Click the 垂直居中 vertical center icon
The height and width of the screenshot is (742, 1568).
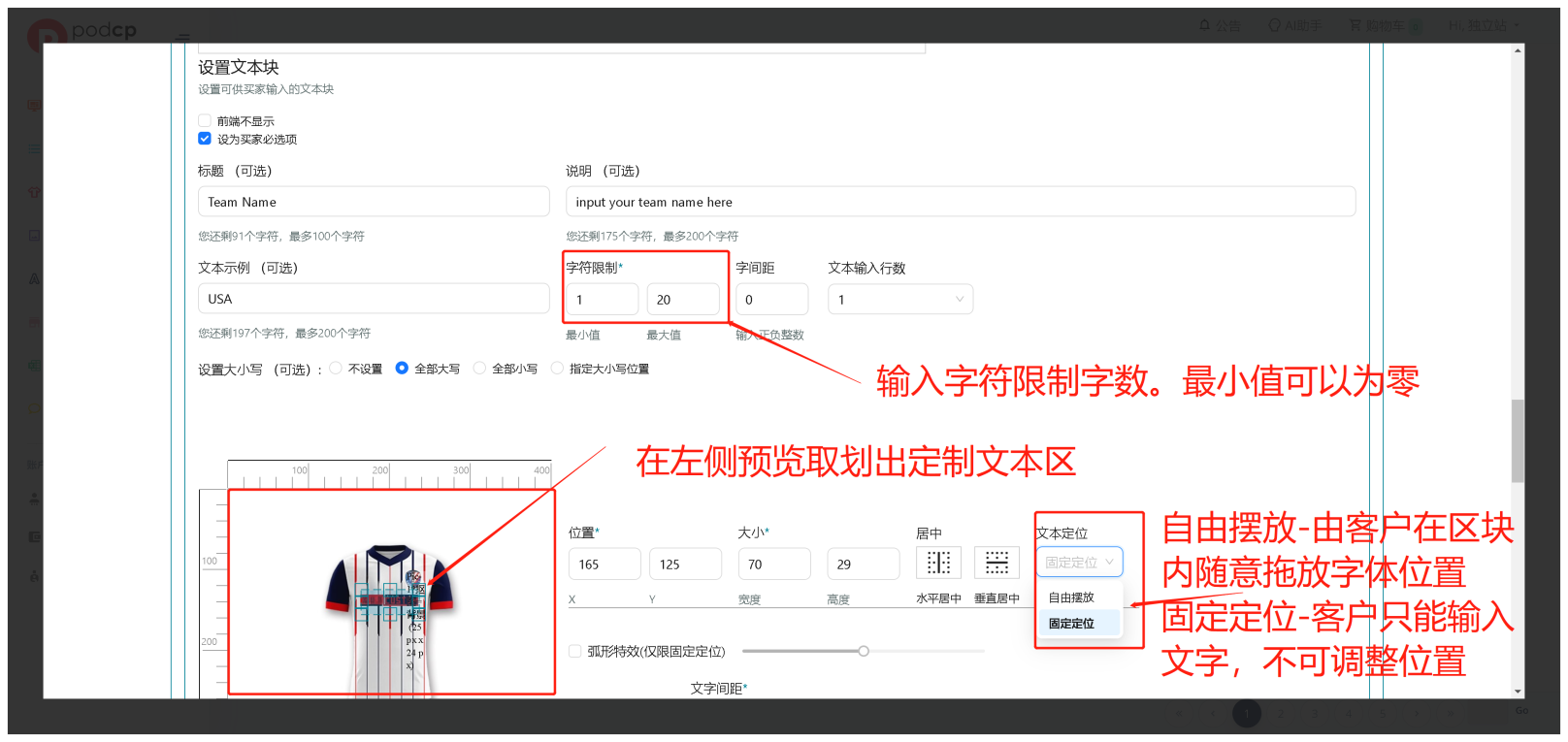[x=996, y=563]
